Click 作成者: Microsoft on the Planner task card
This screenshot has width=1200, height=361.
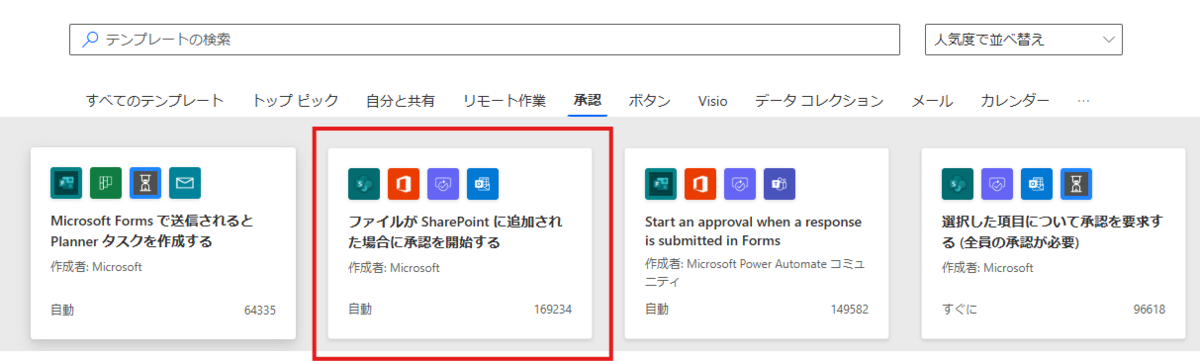pos(96,267)
